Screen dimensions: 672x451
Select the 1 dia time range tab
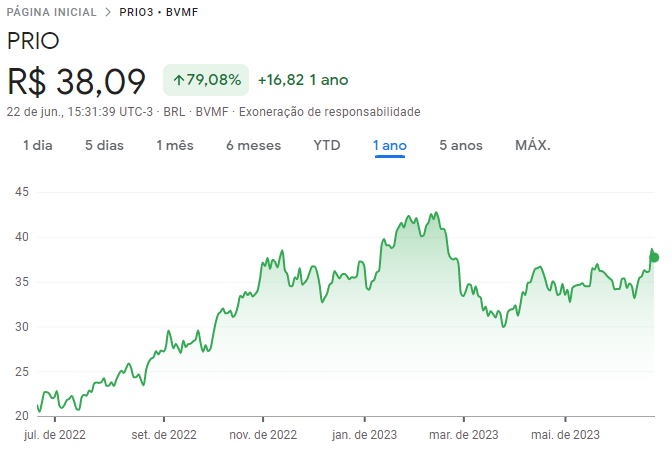(38, 145)
